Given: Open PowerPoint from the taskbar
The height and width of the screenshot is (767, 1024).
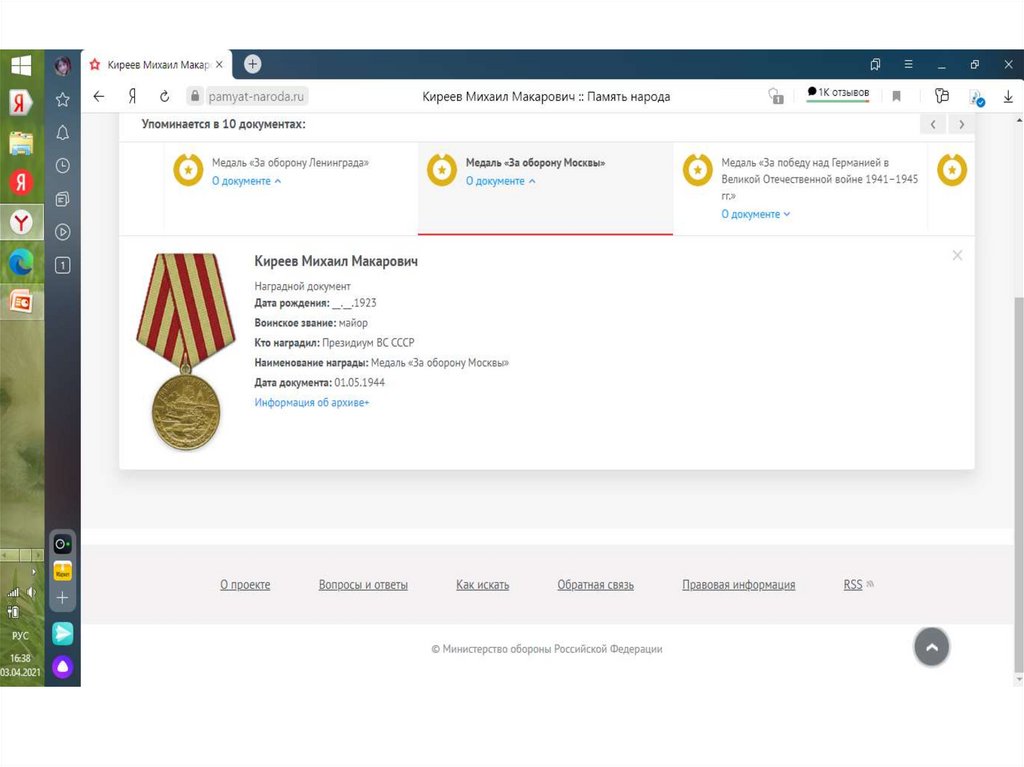Looking at the screenshot, I should (x=21, y=302).
